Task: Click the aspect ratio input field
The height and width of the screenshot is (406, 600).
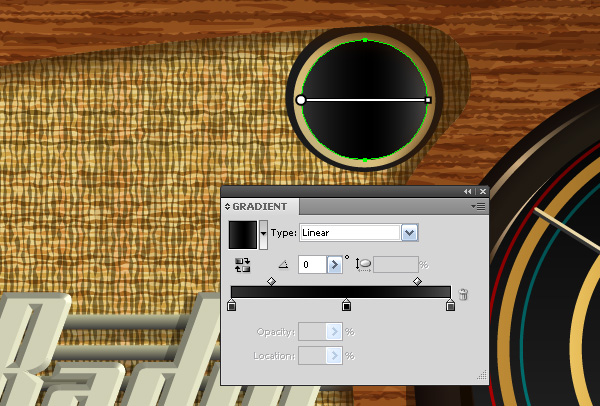Action: point(396,265)
